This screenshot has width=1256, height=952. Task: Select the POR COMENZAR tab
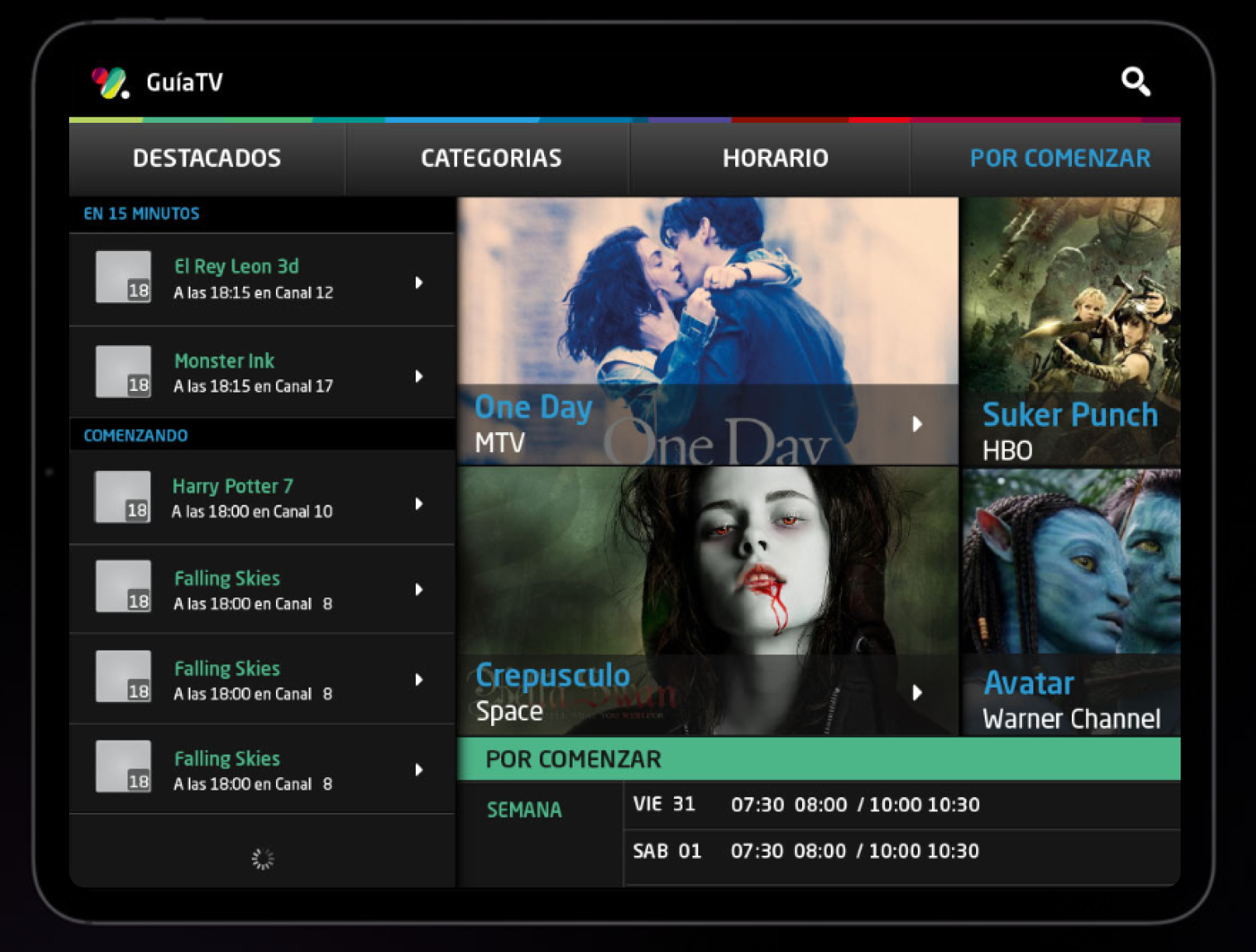click(1059, 159)
